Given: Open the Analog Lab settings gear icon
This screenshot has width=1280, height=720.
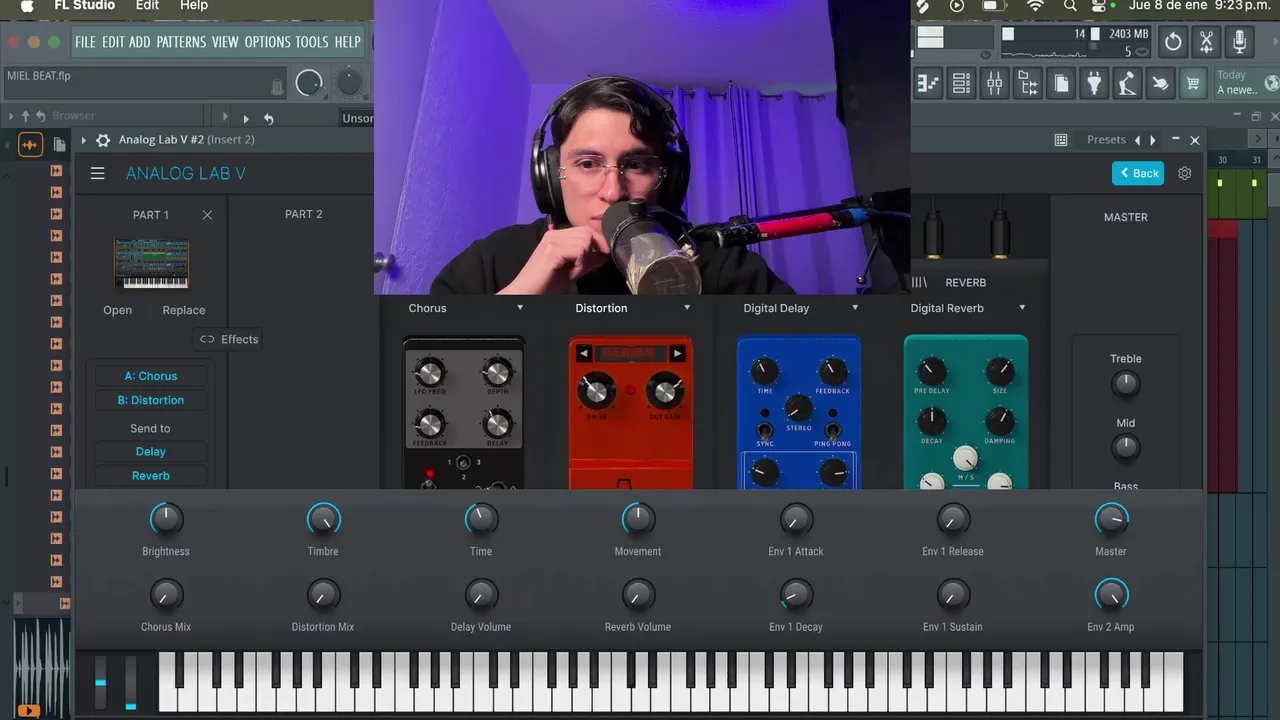Looking at the screenshot, I should pos(1185,173).
